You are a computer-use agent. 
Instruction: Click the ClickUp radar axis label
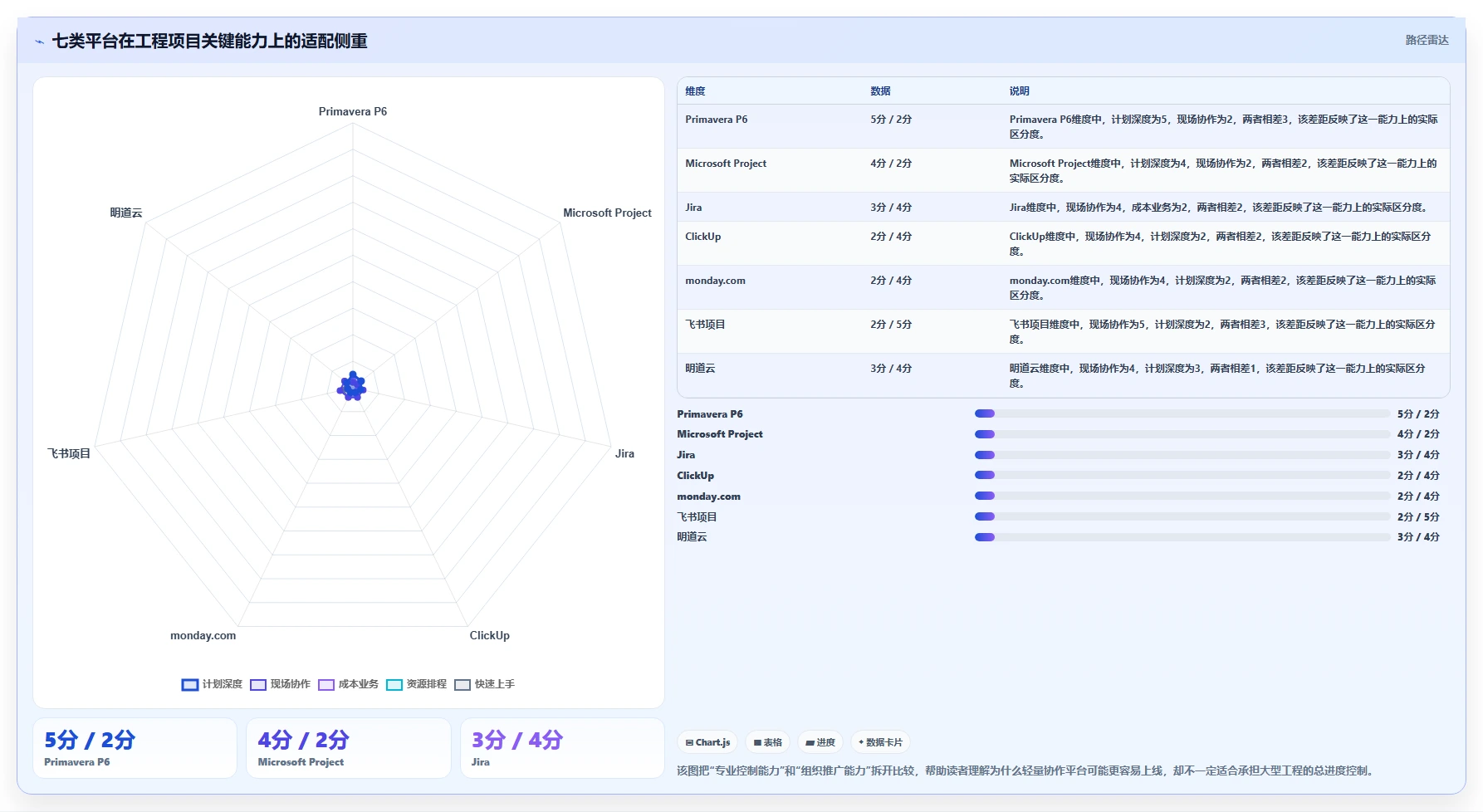(x=490, y=635)
